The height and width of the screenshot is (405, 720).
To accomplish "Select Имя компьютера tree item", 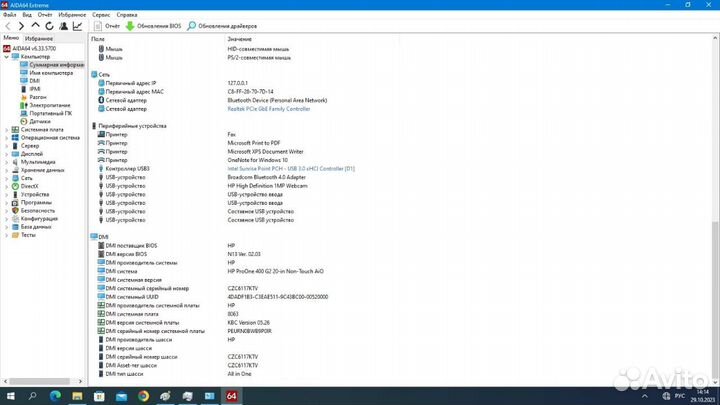I will [46, 73].
